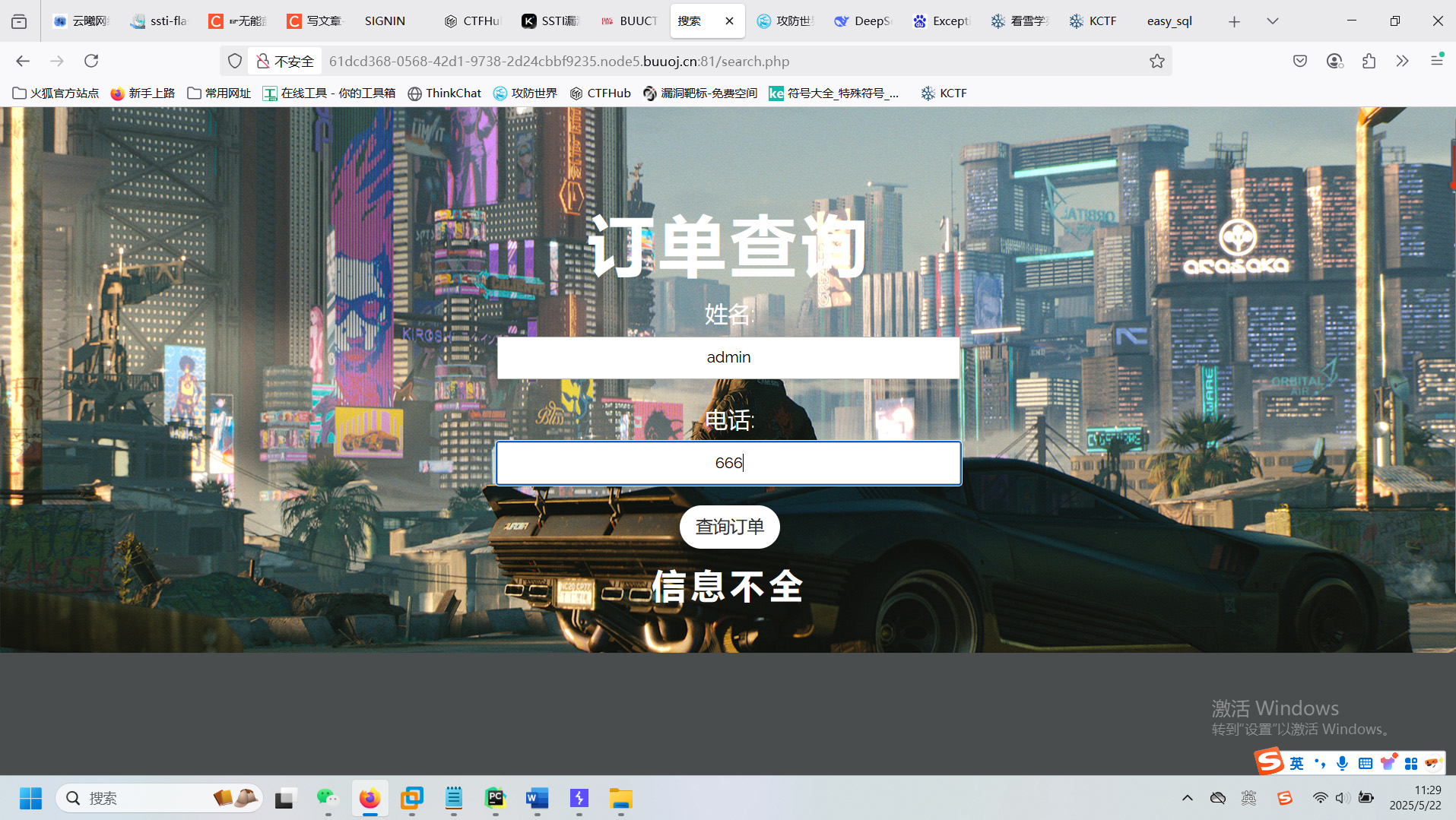
Task: Open the ThinkChat bookmark
Action: [445, 93]
